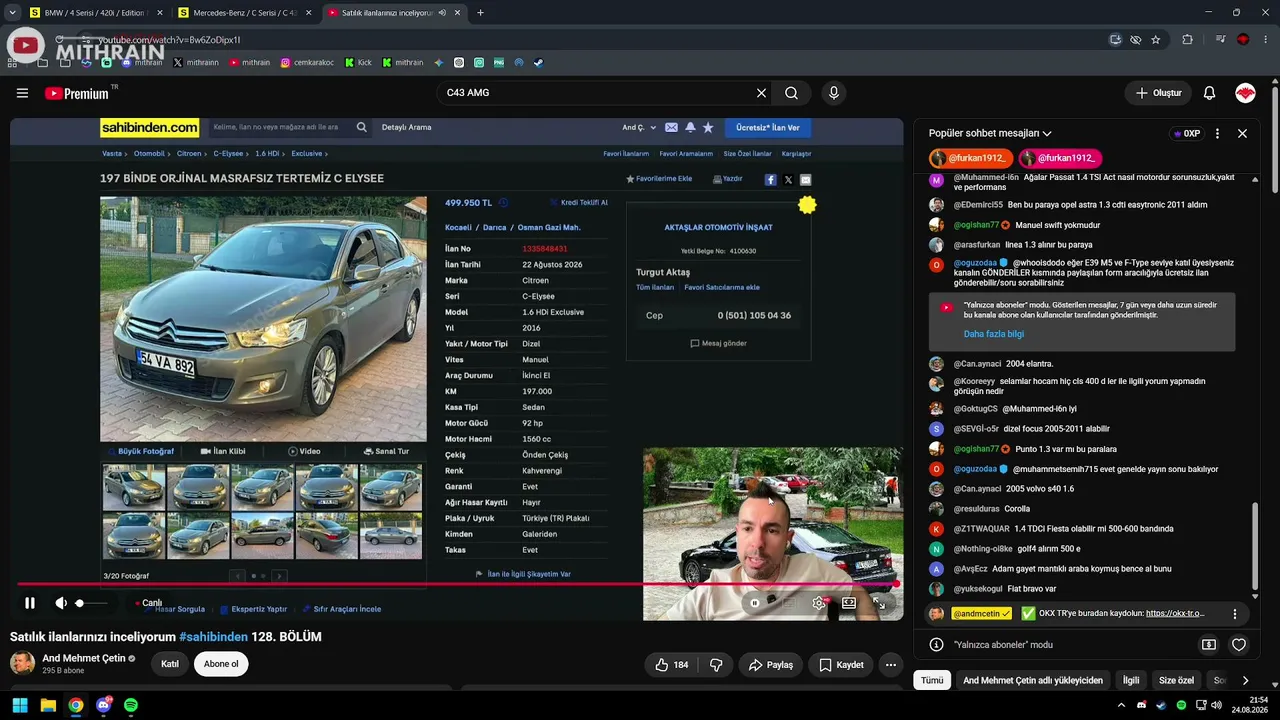Switch to the BMW 4 Serisi browser tab

(x=95, y=13)
